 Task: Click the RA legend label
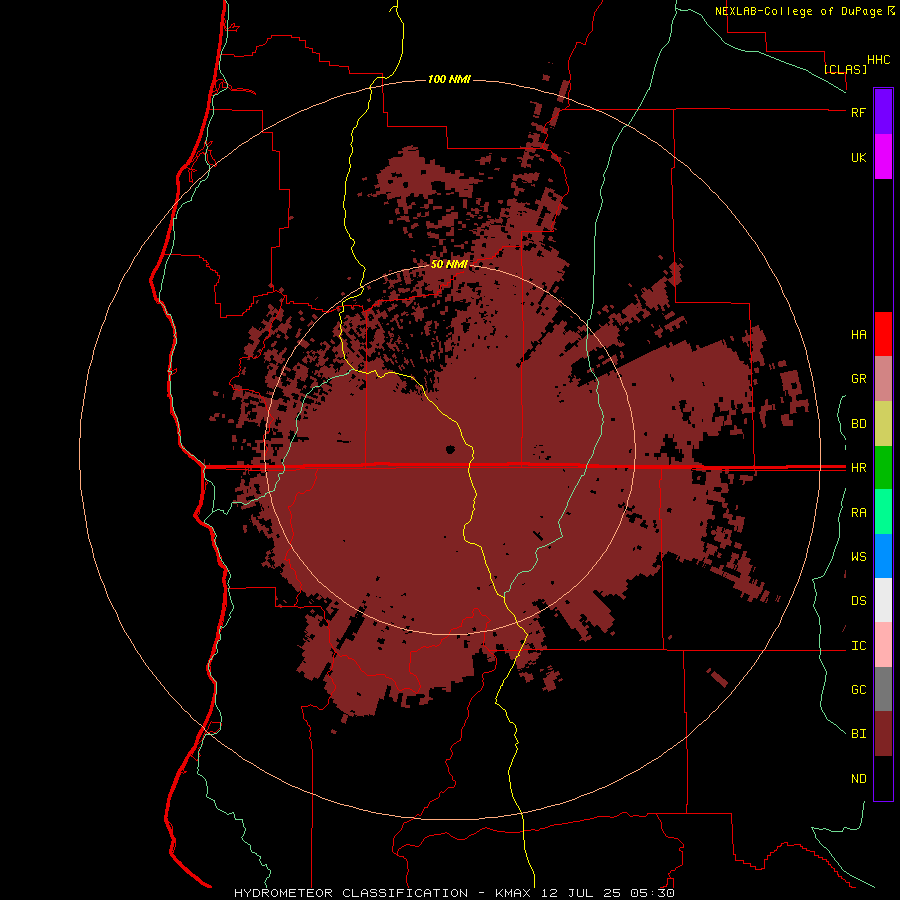[858, 513]
